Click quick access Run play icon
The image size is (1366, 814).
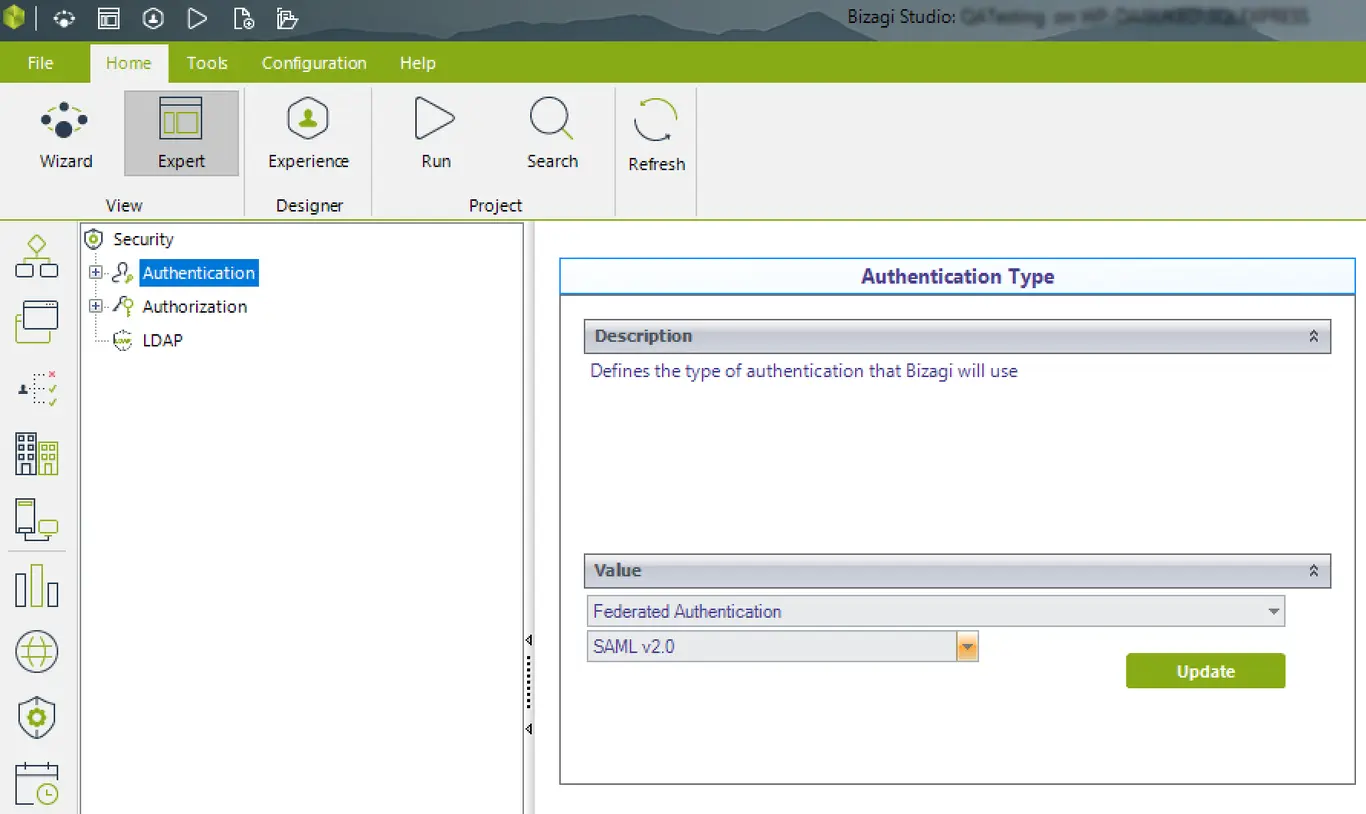[197, 19]
